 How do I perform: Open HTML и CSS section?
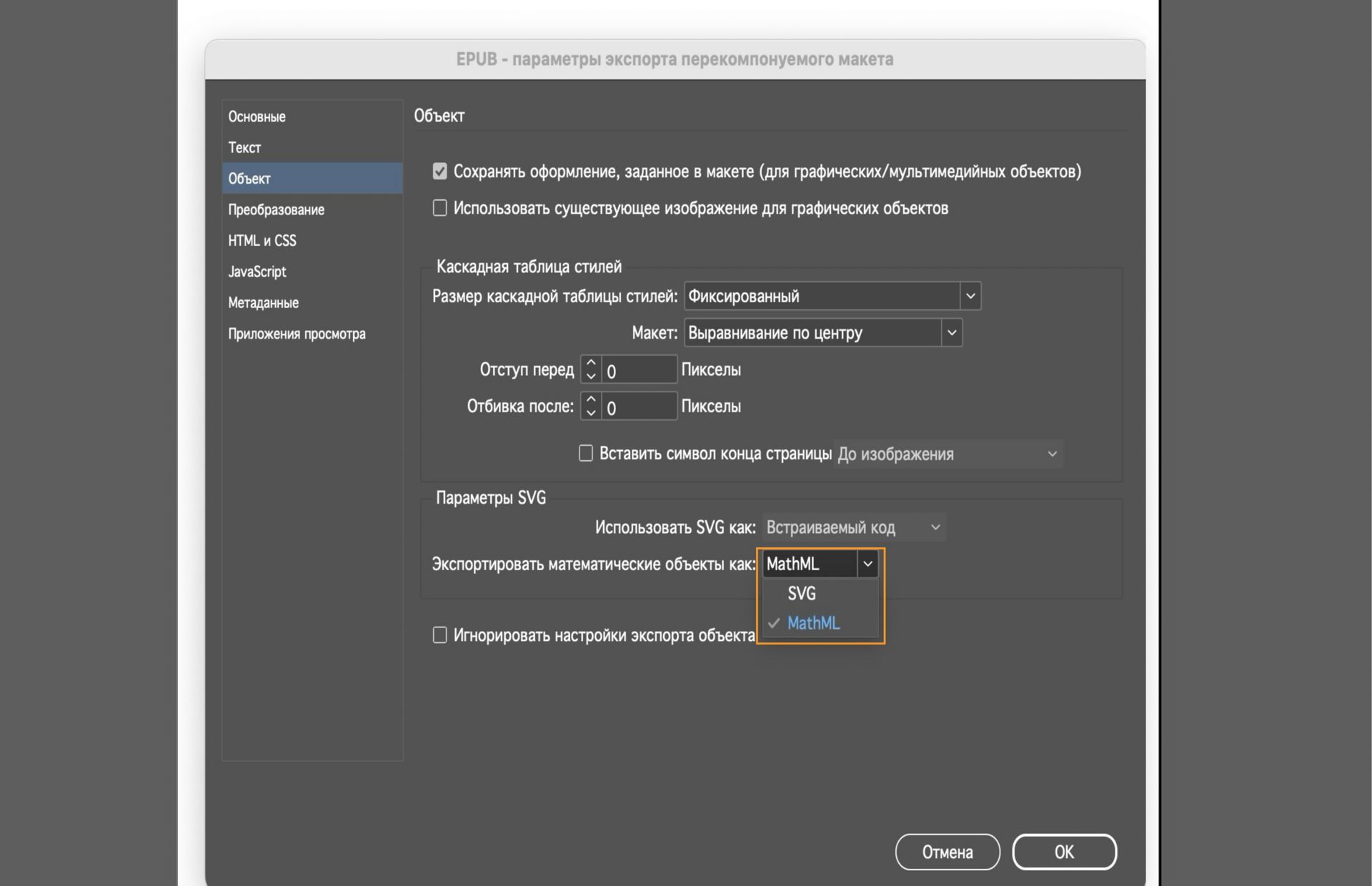(x=262, y=241)
